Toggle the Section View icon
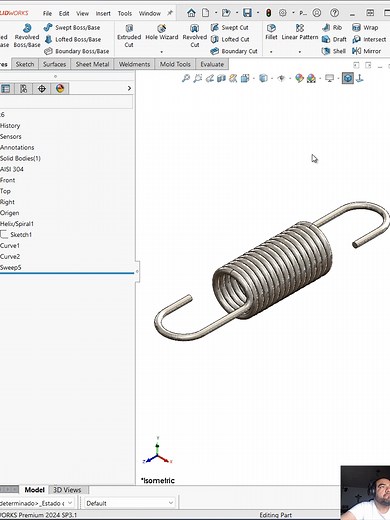Image resolution: width=390 pixels, height=520 pixels. click(x=221, y=79)
